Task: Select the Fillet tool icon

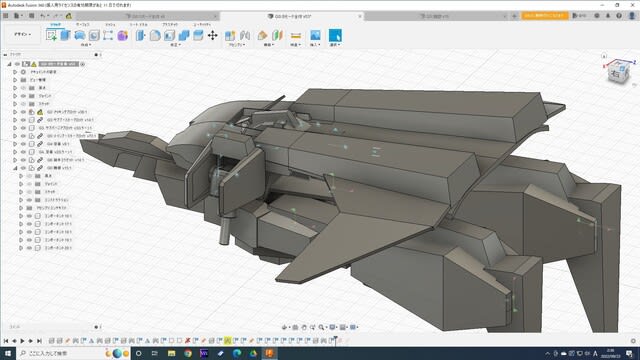Action: tap(155, 36)
